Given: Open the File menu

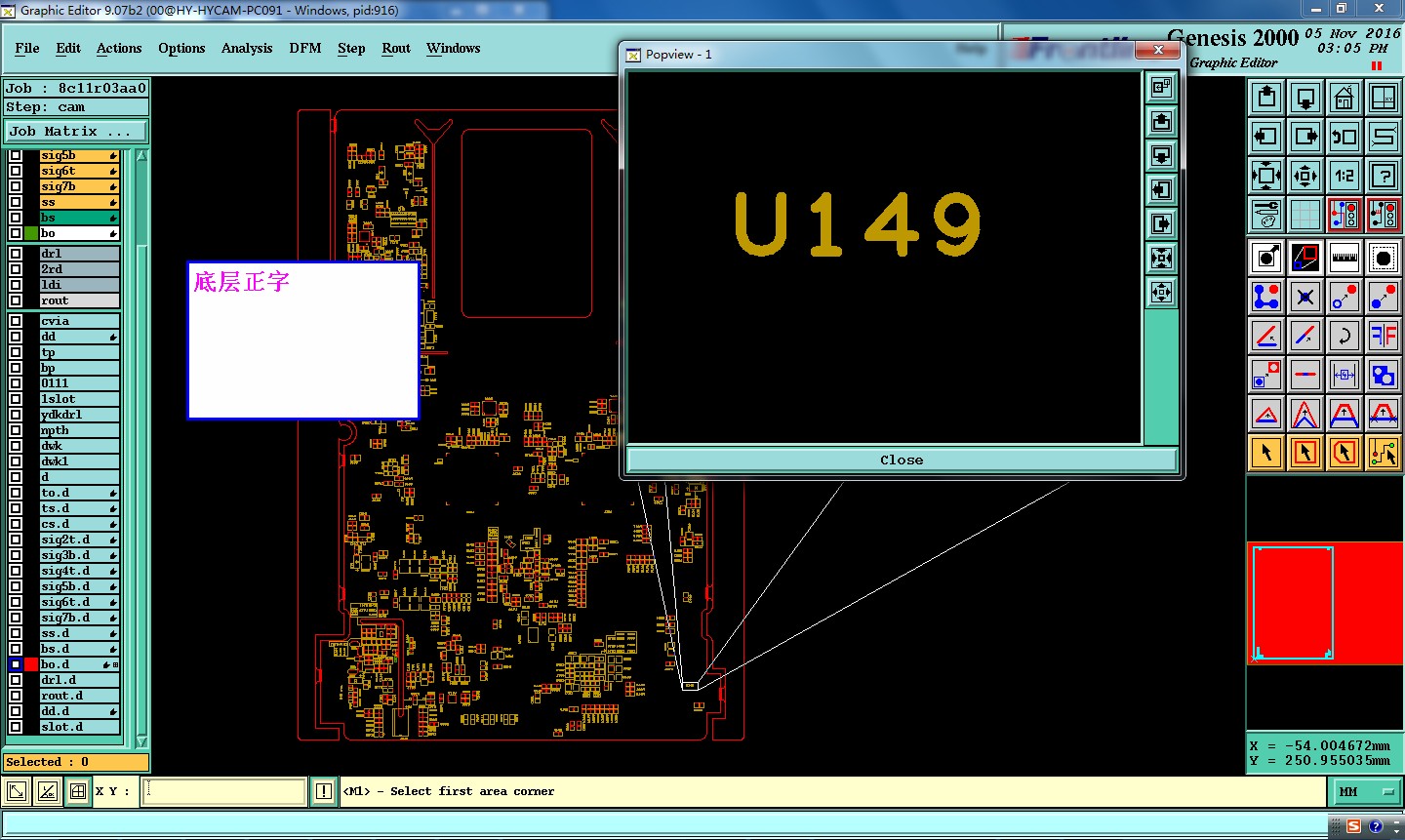Looking at the screenshot, I should (x=27, y=48).
